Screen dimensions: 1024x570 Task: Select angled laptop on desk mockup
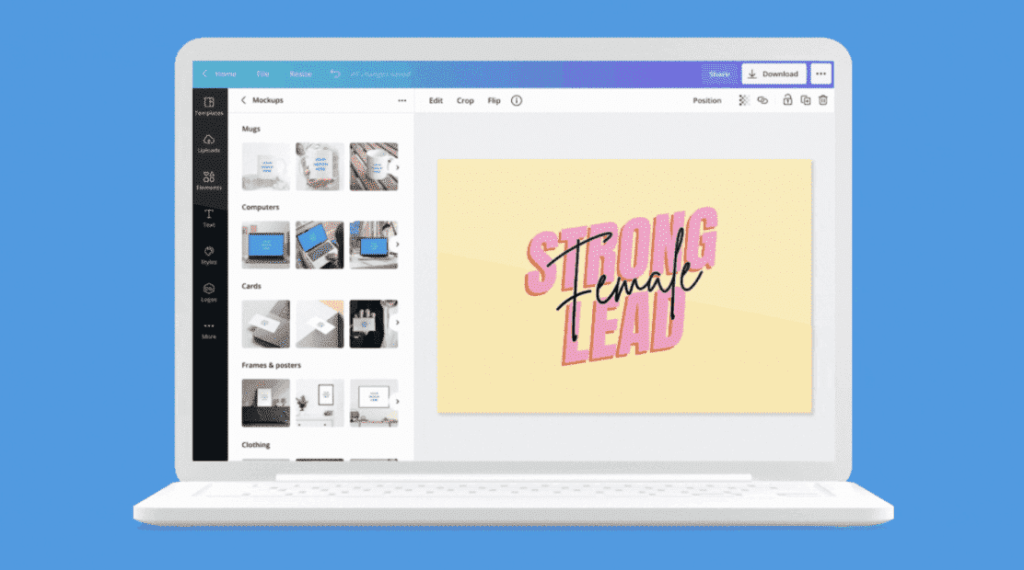[319, 245]
